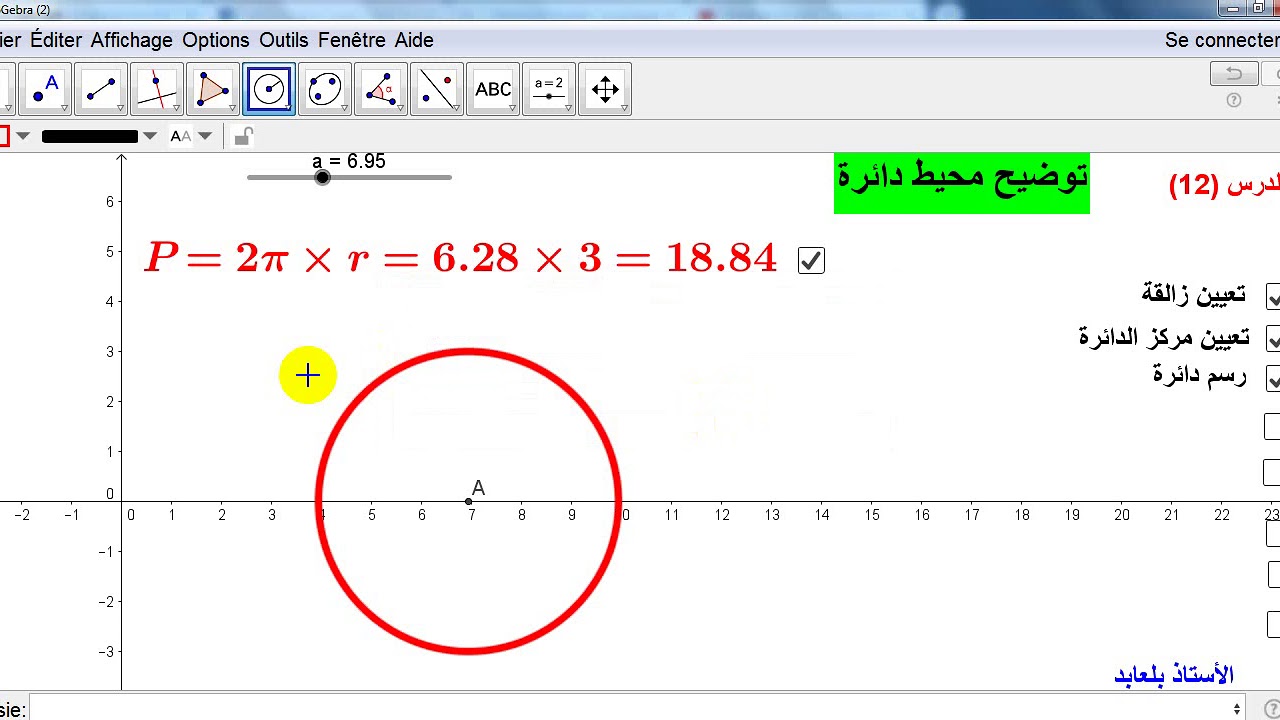Screen dimensions: 1280x720
Task: Click the x-axis label 15
Action: (x=872, y=515)
